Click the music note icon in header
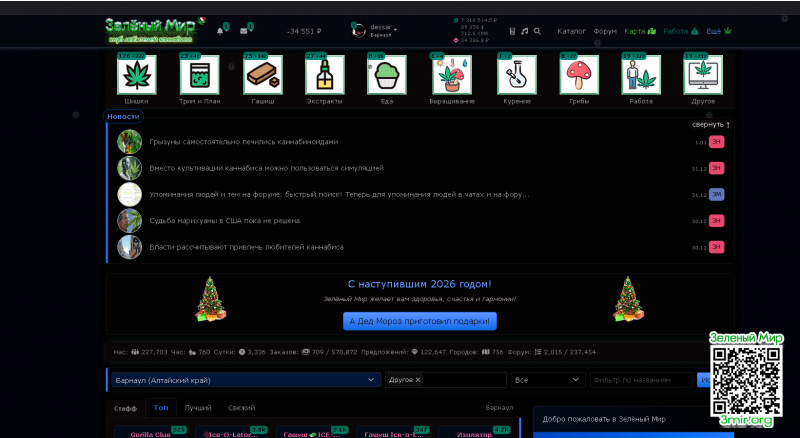The width and height of the screenshot is (800, 438). (x=525, y=31)
